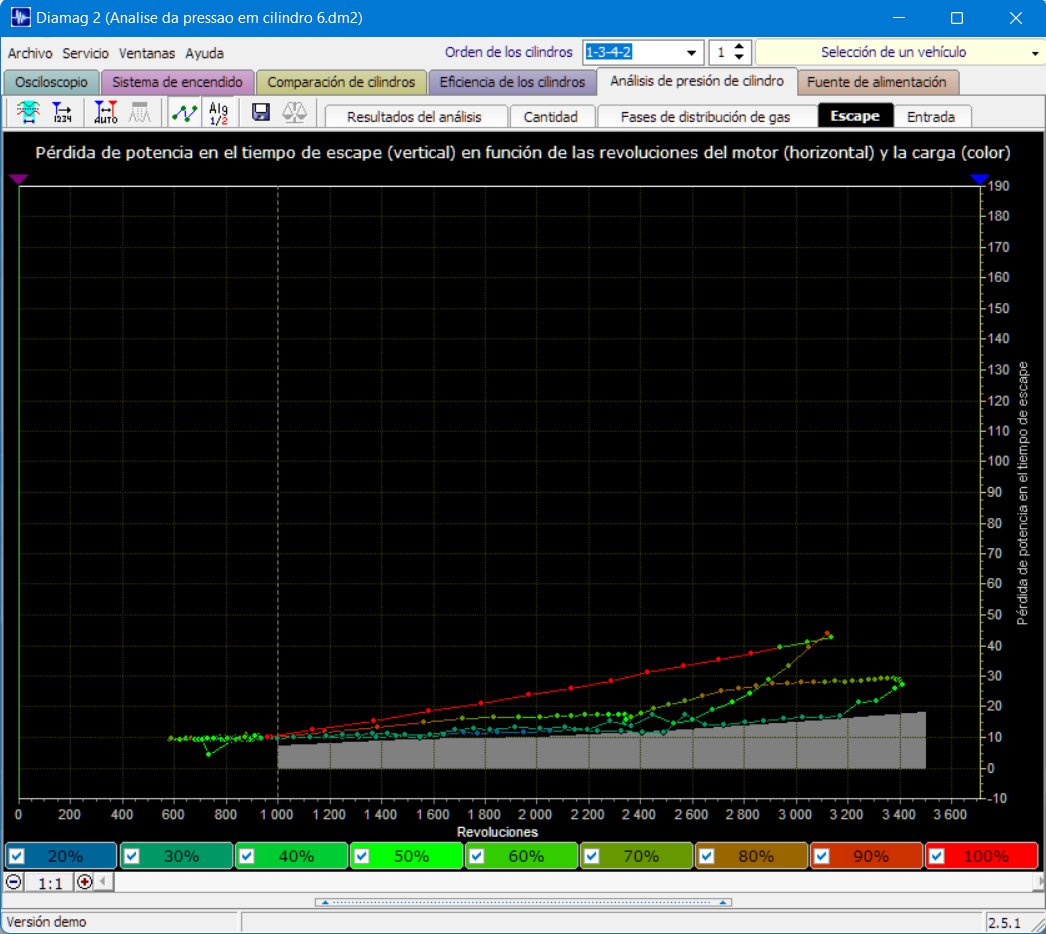Image resolution: width=1046 pixels, height=934 pixels.
Task: Click the purple triangle marker above chart
Action: click(19, 179)
